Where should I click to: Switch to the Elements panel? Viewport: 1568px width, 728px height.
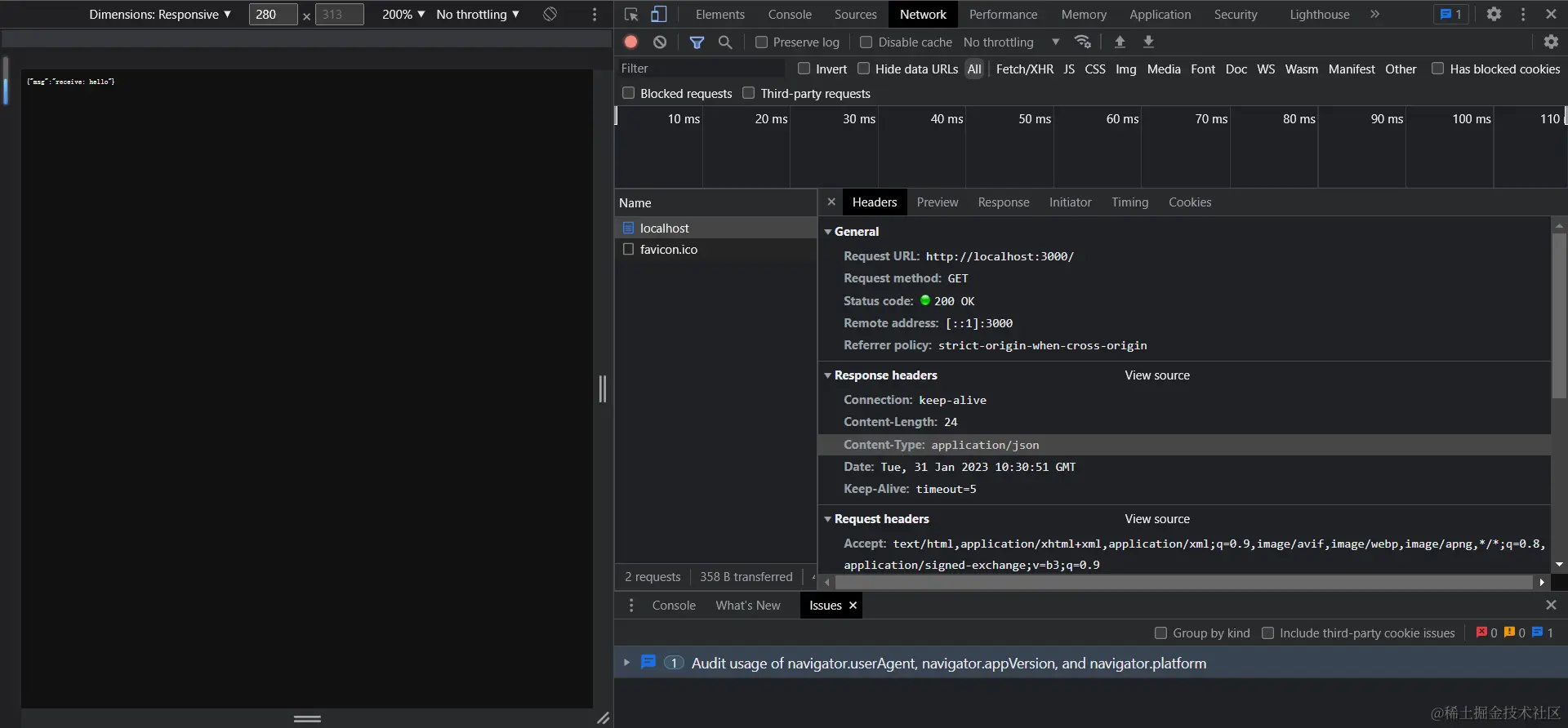tap(719, 14)
